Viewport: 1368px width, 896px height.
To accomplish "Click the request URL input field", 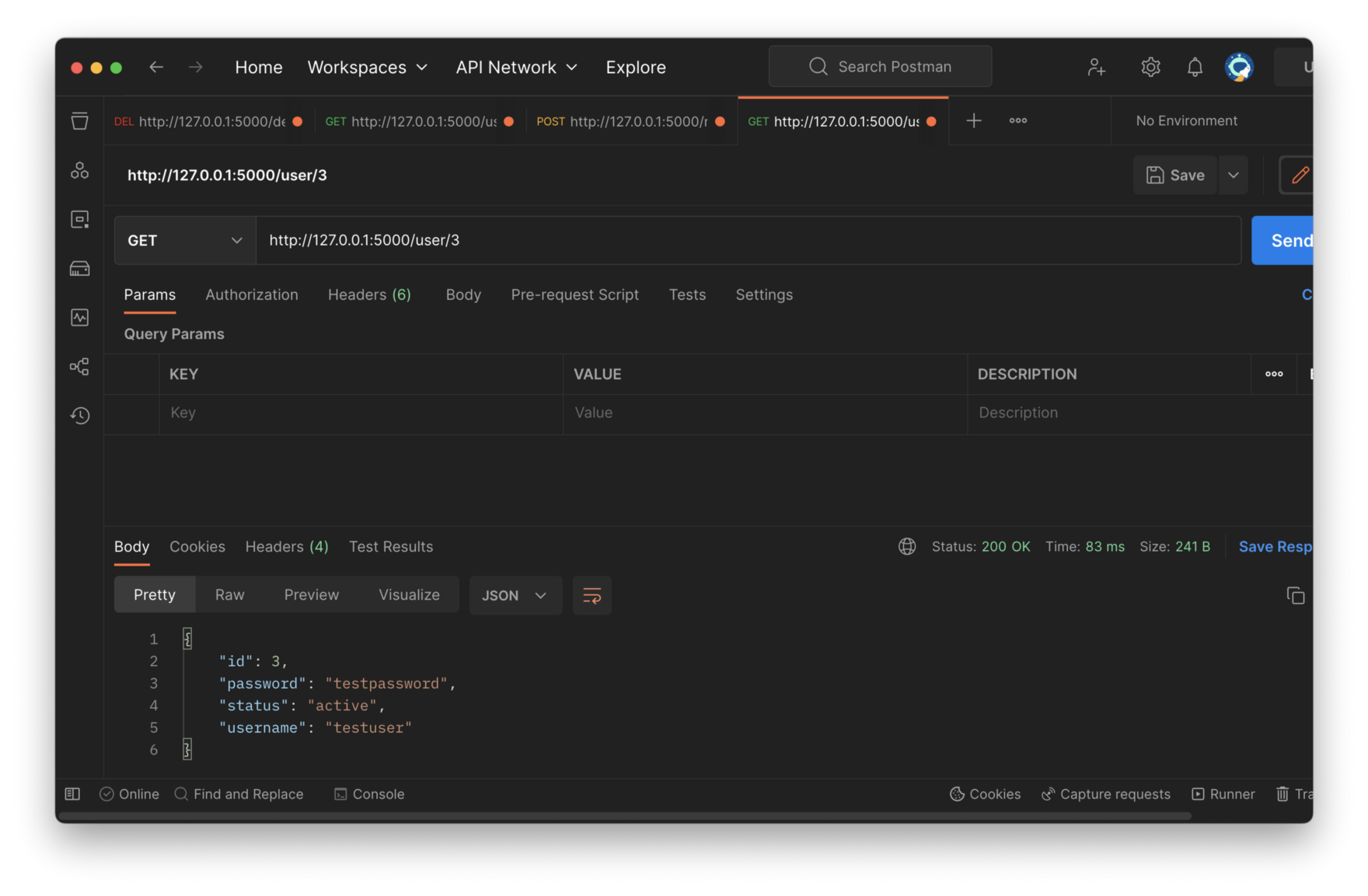I will pos(749,240).
